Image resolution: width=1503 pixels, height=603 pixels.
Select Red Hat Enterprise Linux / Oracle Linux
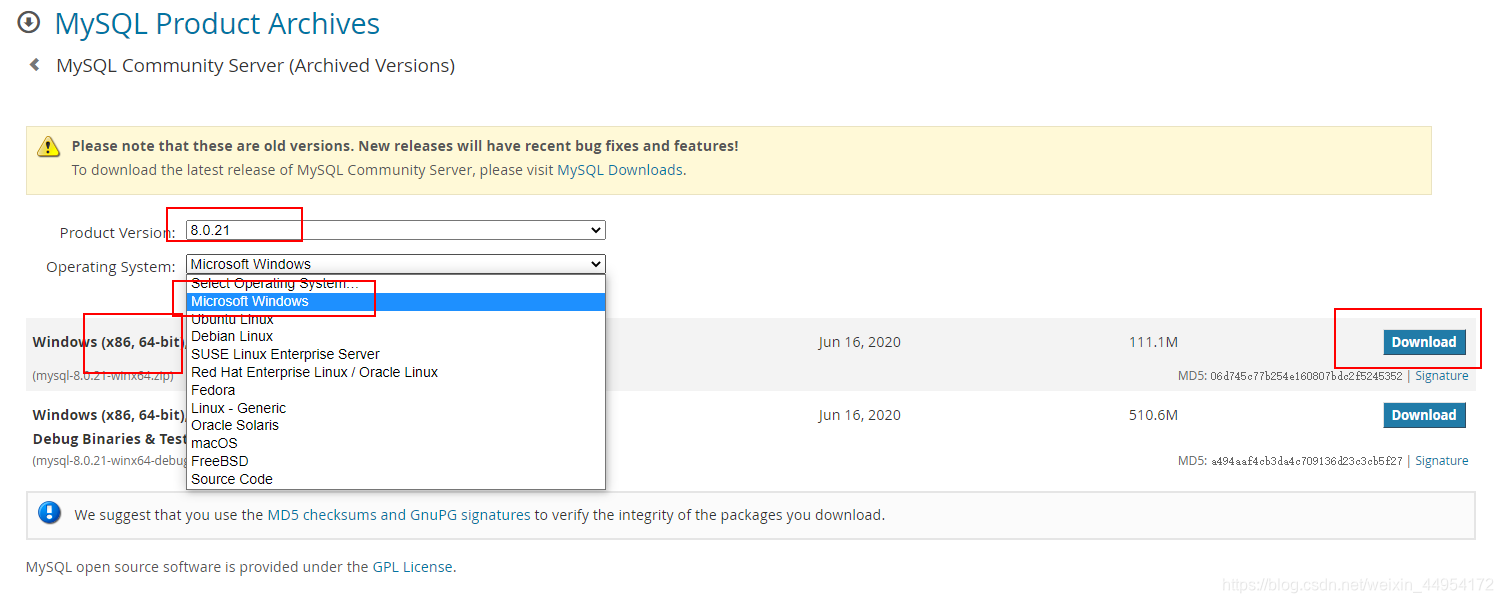click(x=396, y=372)
